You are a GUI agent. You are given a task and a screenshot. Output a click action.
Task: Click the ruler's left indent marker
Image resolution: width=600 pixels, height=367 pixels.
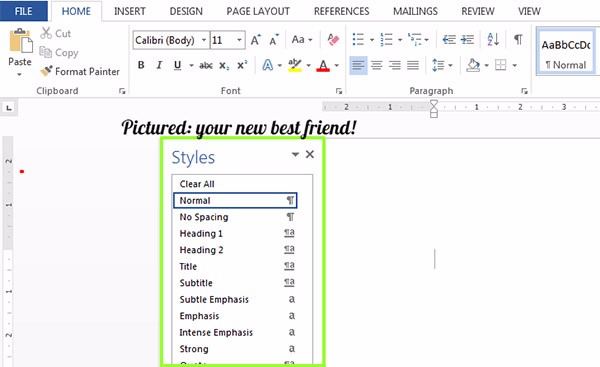[434, 114]
